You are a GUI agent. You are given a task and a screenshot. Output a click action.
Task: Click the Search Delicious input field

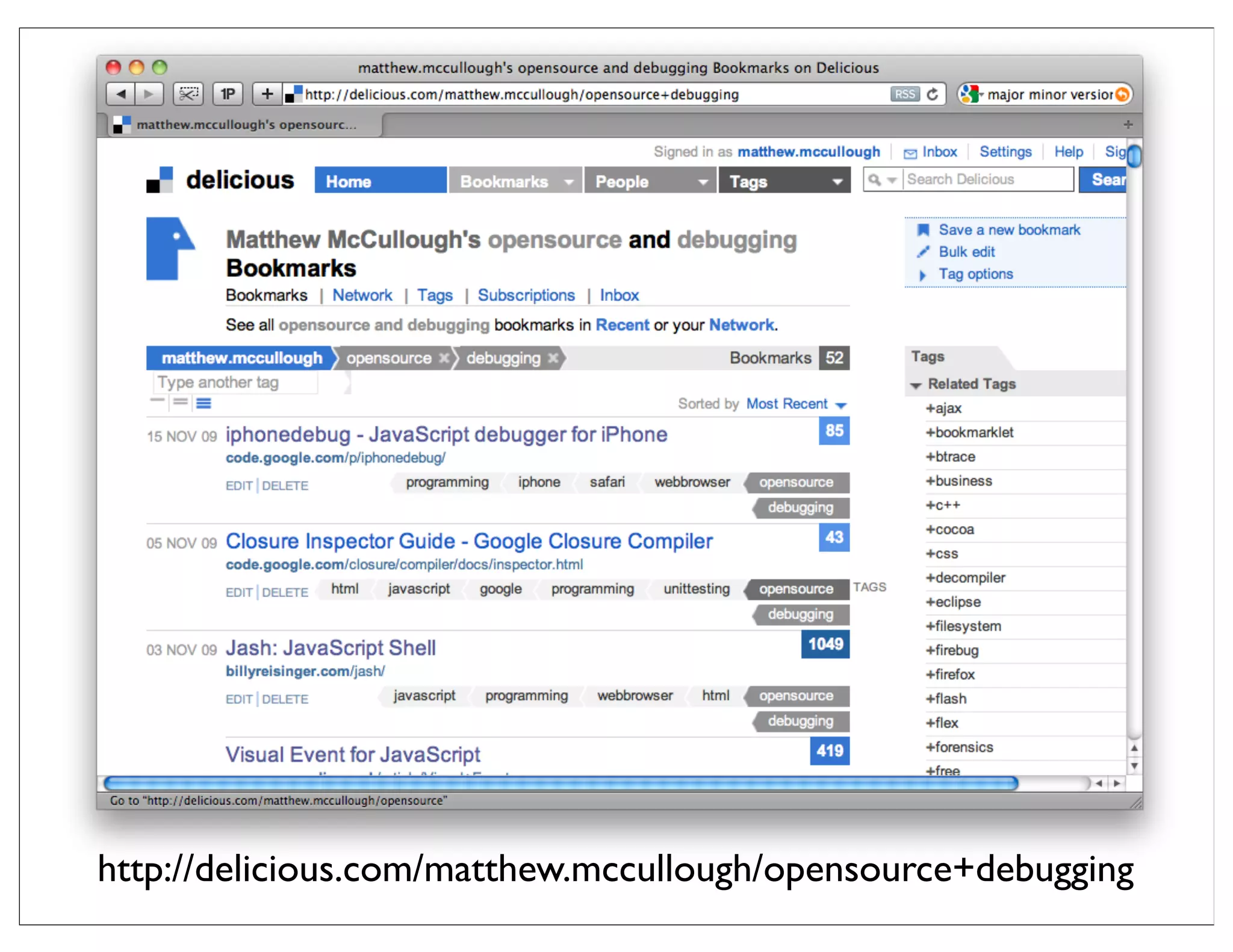tap(989, 180)
